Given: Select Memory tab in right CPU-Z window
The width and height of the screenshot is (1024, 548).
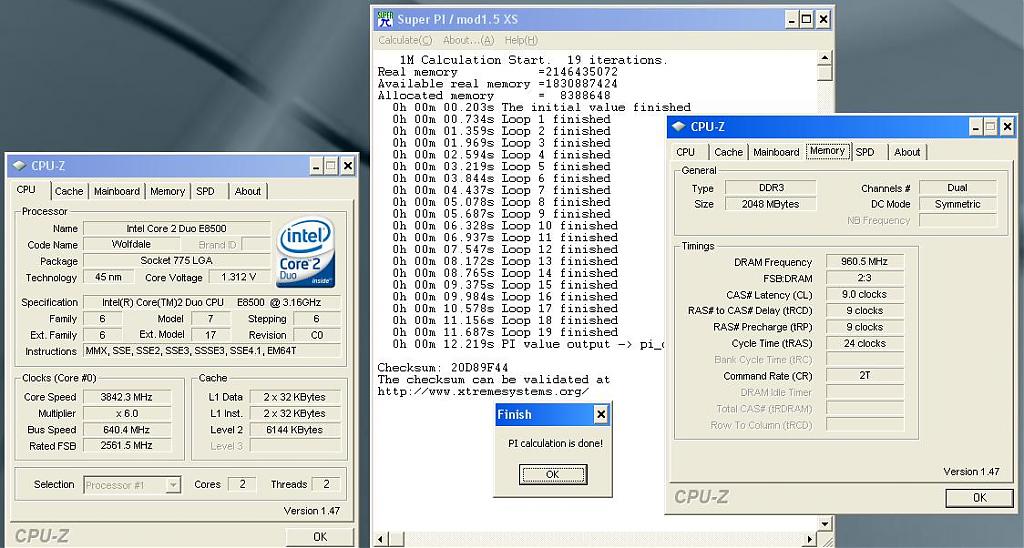Looking at the screenshot, I should click(827, 151).
